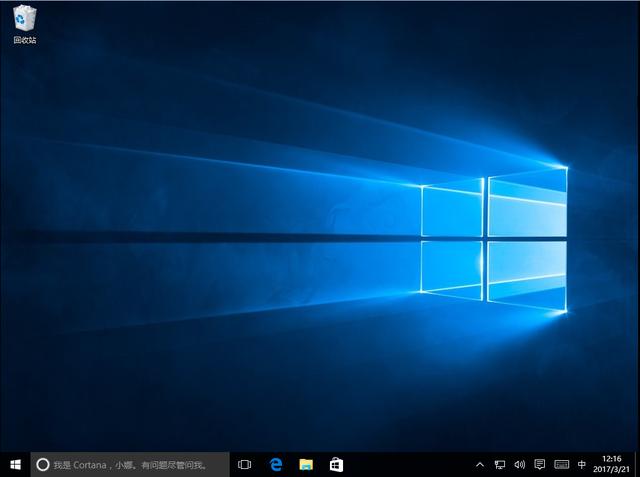Toggle the 中 input method indicator
Viewport: 640px width, 477px height.
coord(582,464)
